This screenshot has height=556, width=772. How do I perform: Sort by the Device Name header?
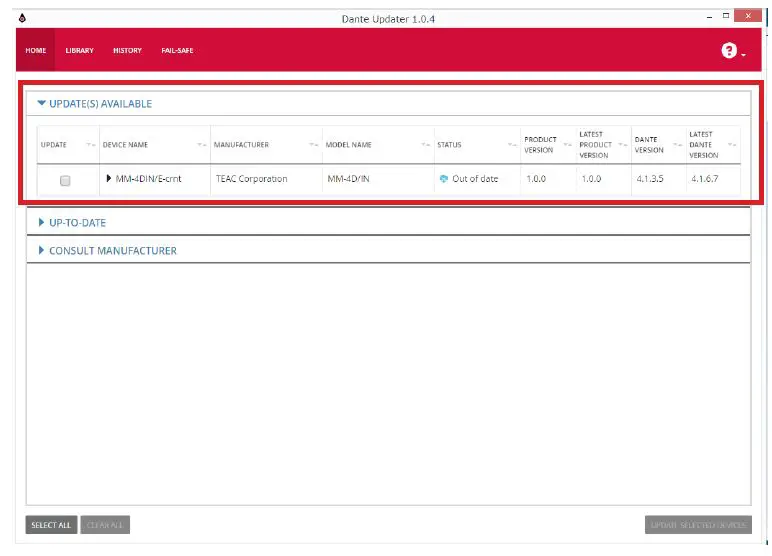click(125, 145)
